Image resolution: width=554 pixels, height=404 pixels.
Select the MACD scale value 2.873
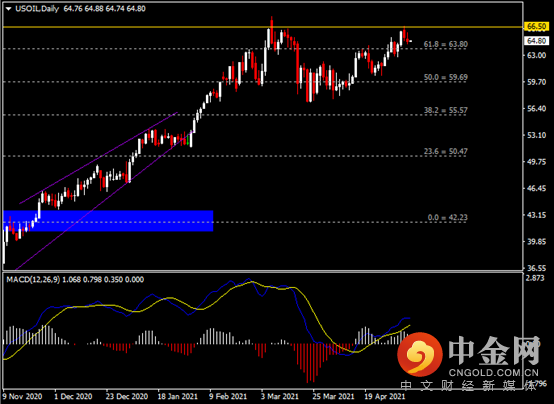(x=535, y=278)
